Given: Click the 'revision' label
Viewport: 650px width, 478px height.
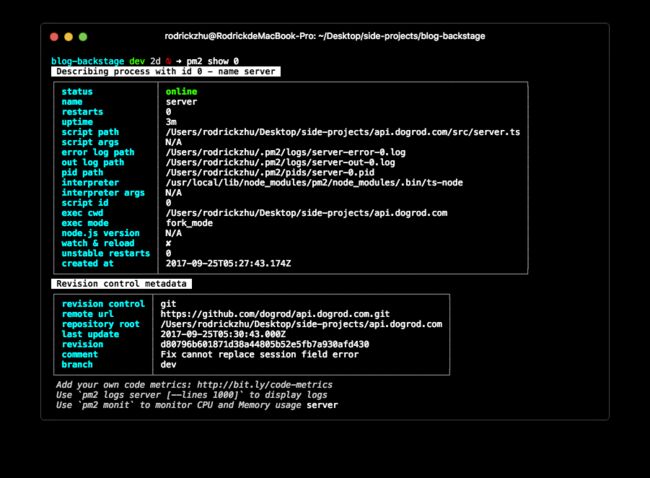Looking at the screenshot, I should (82, 345).
